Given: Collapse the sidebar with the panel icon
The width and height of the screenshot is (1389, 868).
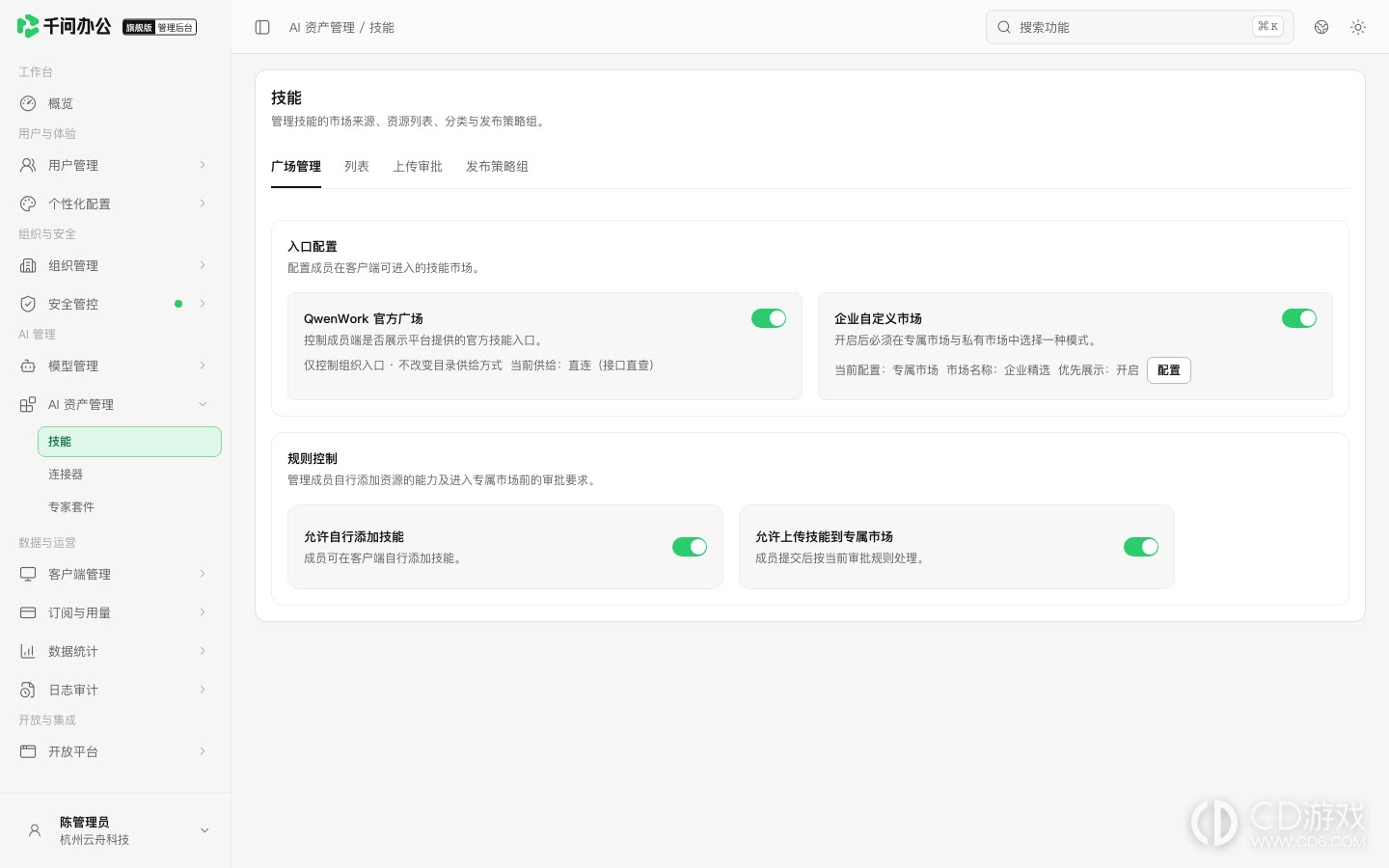Looking at the screenshot, I should 262,27.
